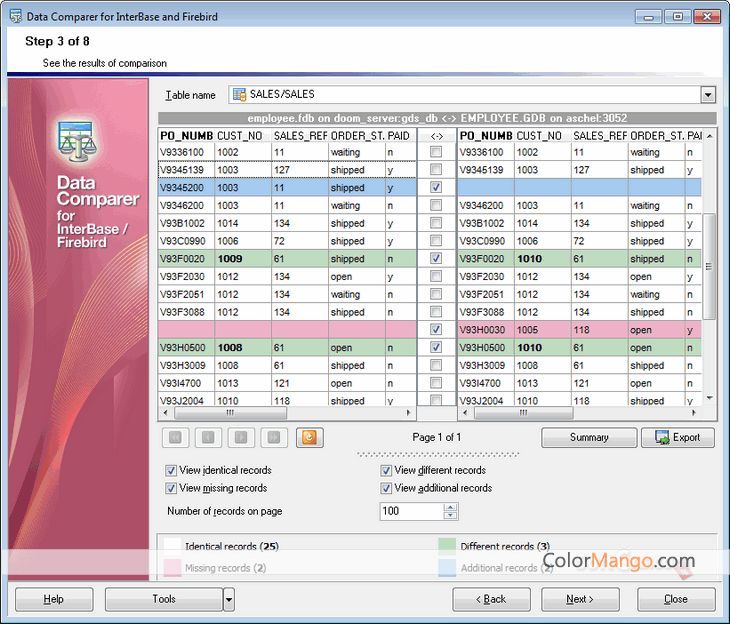Disable View additional records
Image resolution: width=730 pixels, height=624 pixels.
[x=386, y=488]
